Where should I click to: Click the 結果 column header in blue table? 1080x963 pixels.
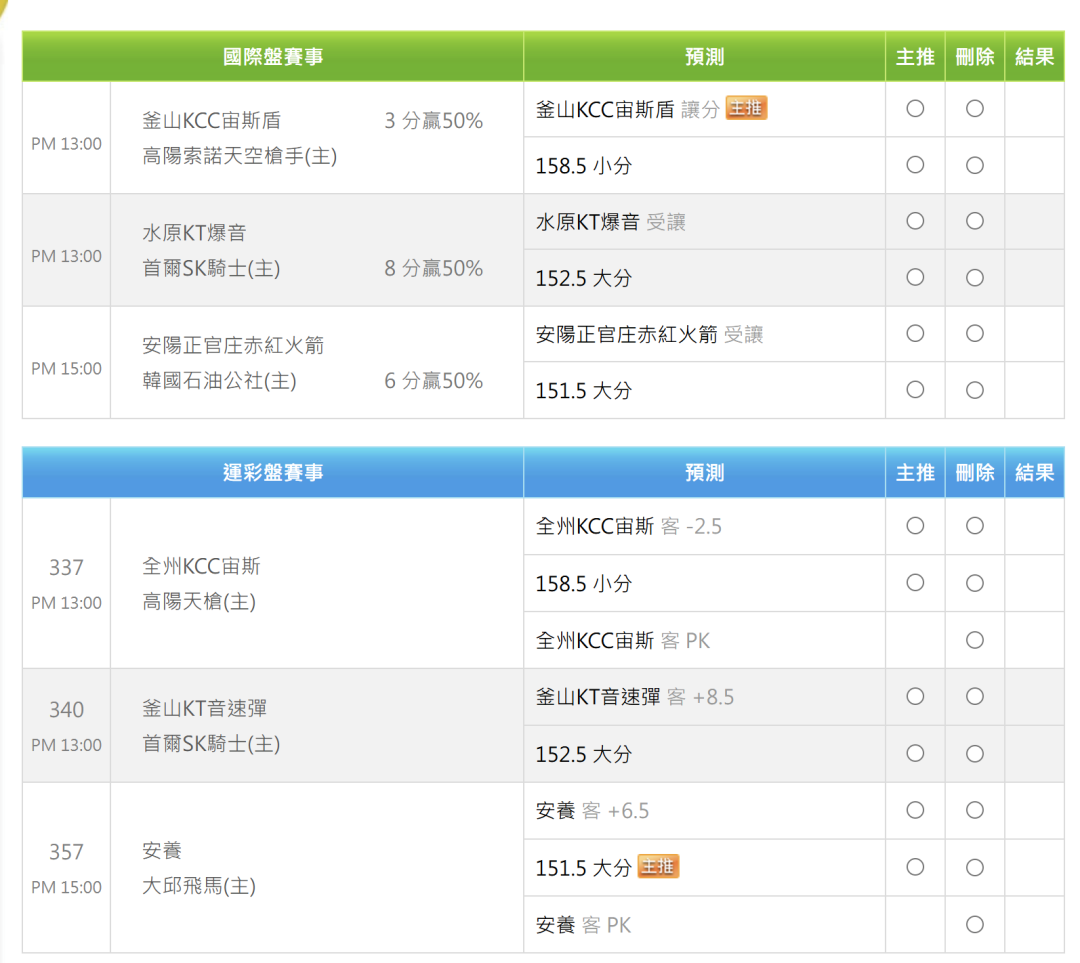(1035, 473)
